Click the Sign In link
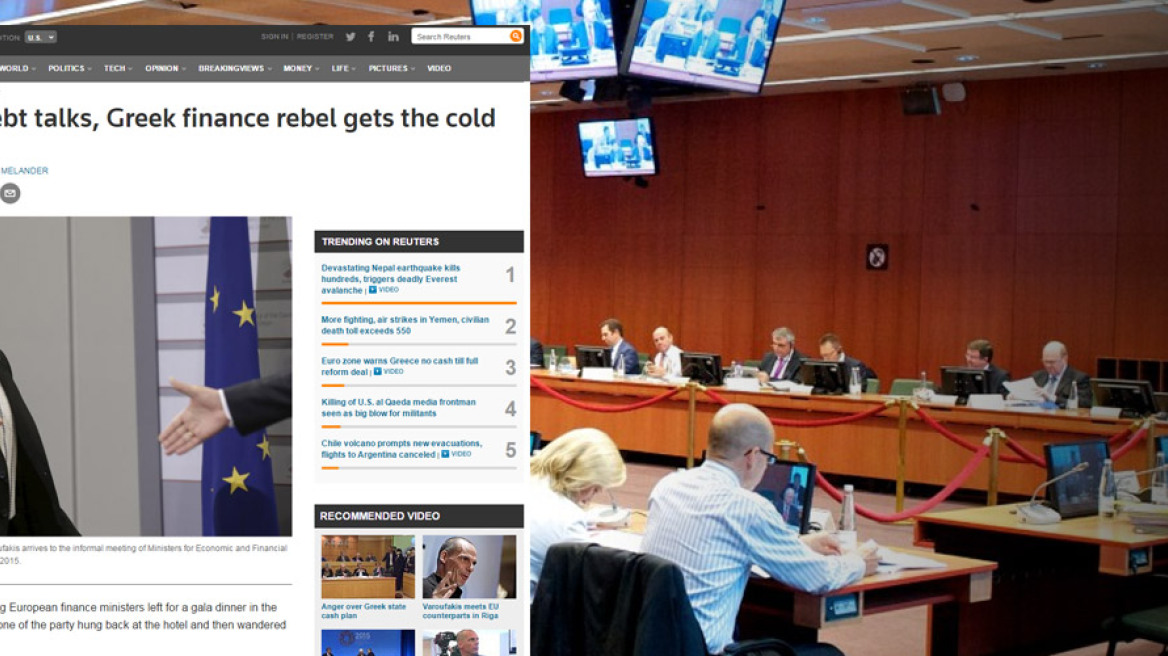Image resolution: width=1168 pixels, height=656 pixels. [274, 37]
